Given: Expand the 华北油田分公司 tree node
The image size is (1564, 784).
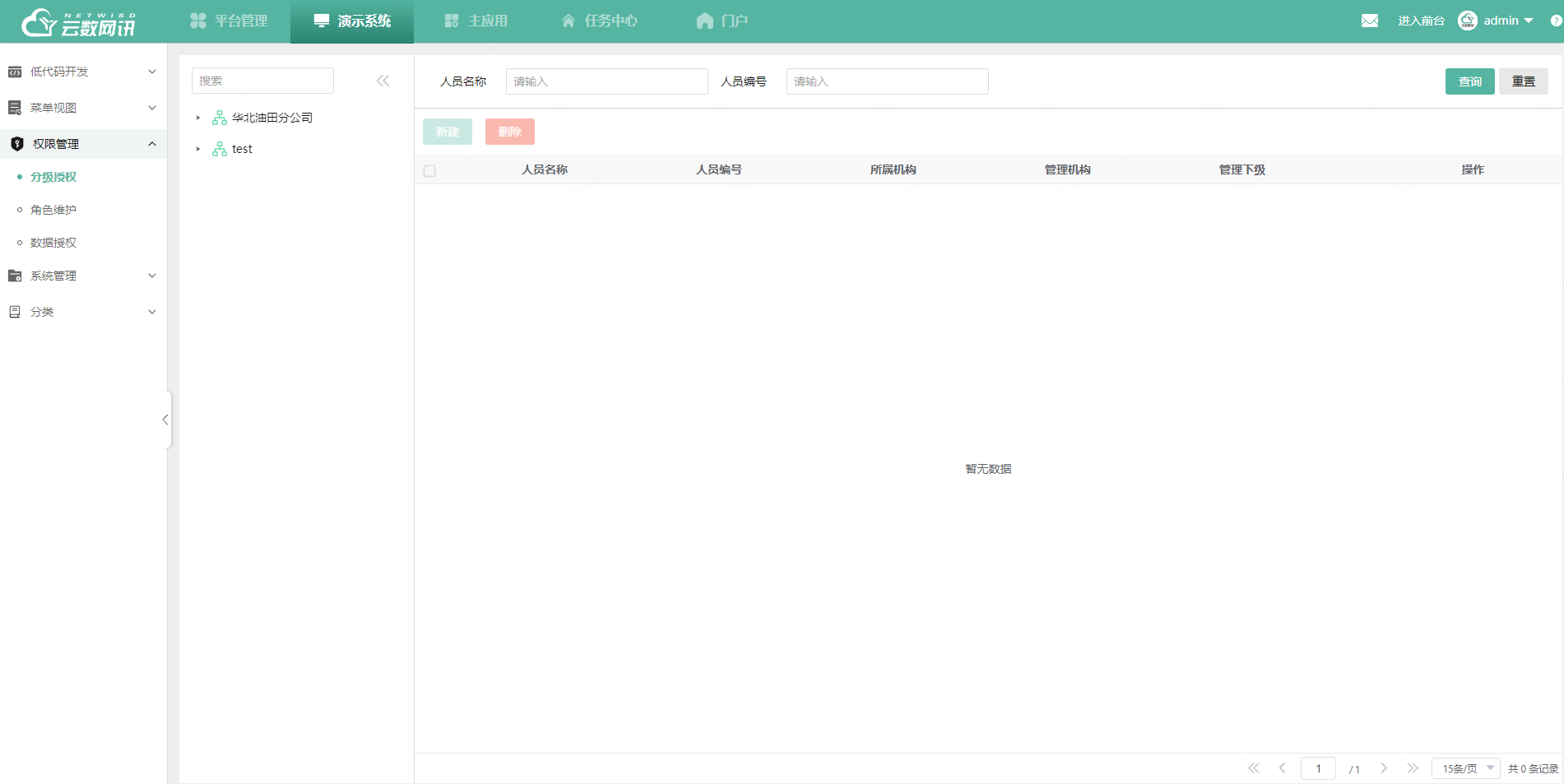Looking at the screenshot, I should pyautogui.click(x=198, y=118).
